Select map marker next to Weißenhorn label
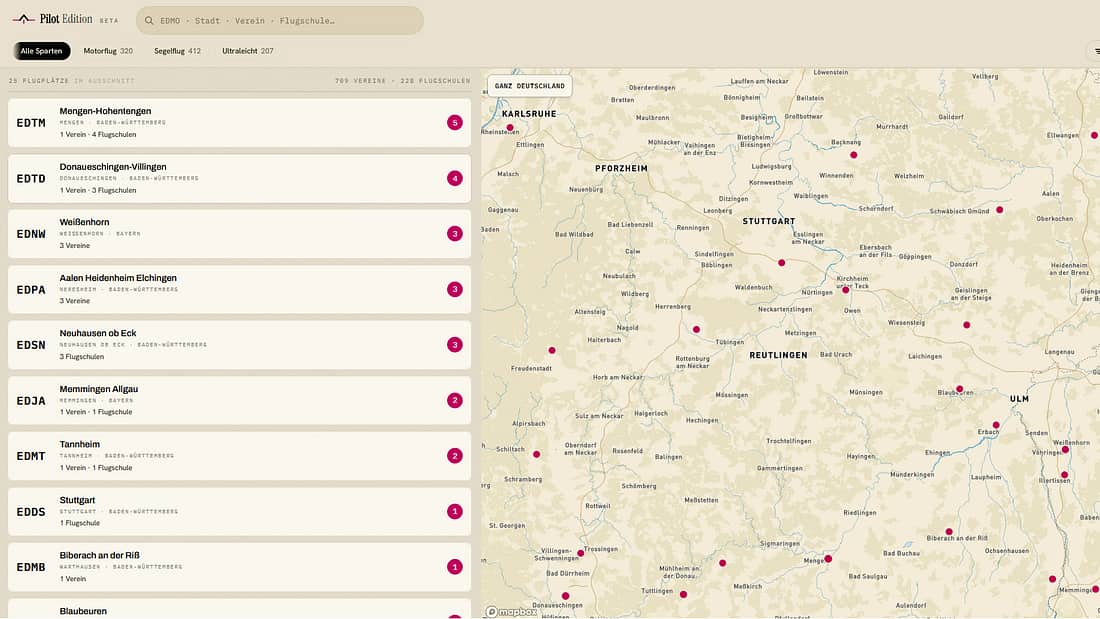Viewport: 1100px width, 619px height. click(1066, 450)
